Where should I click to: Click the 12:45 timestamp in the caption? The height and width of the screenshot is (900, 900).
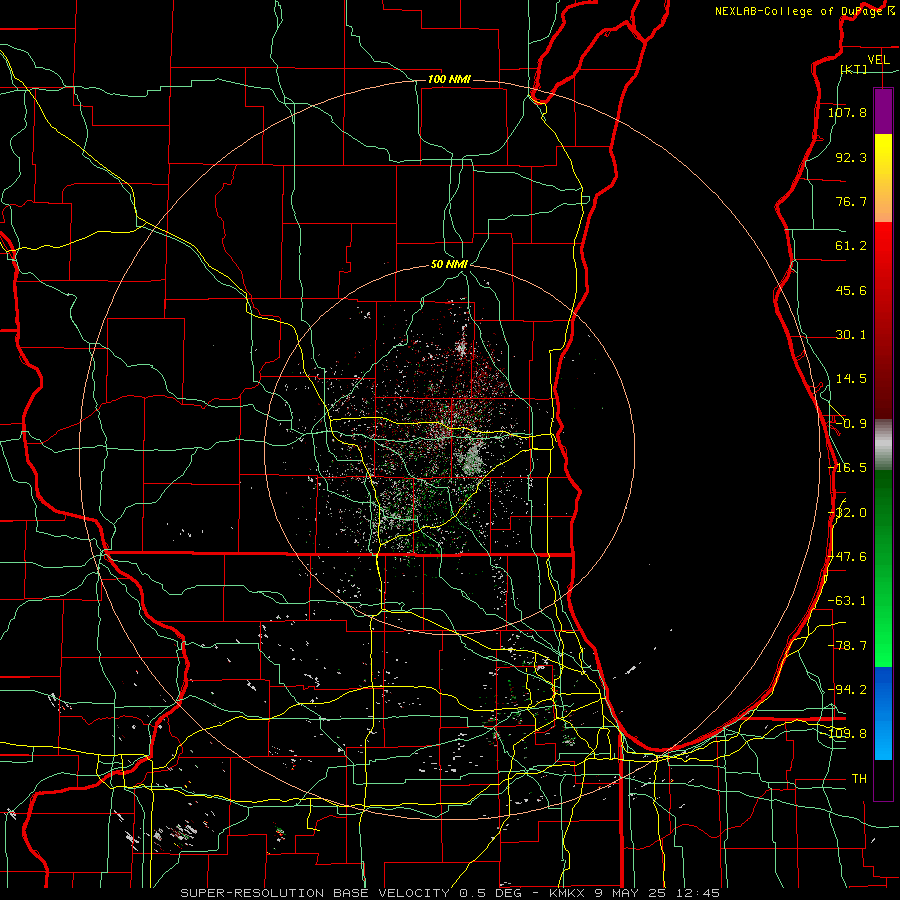(x=699, y=893)
